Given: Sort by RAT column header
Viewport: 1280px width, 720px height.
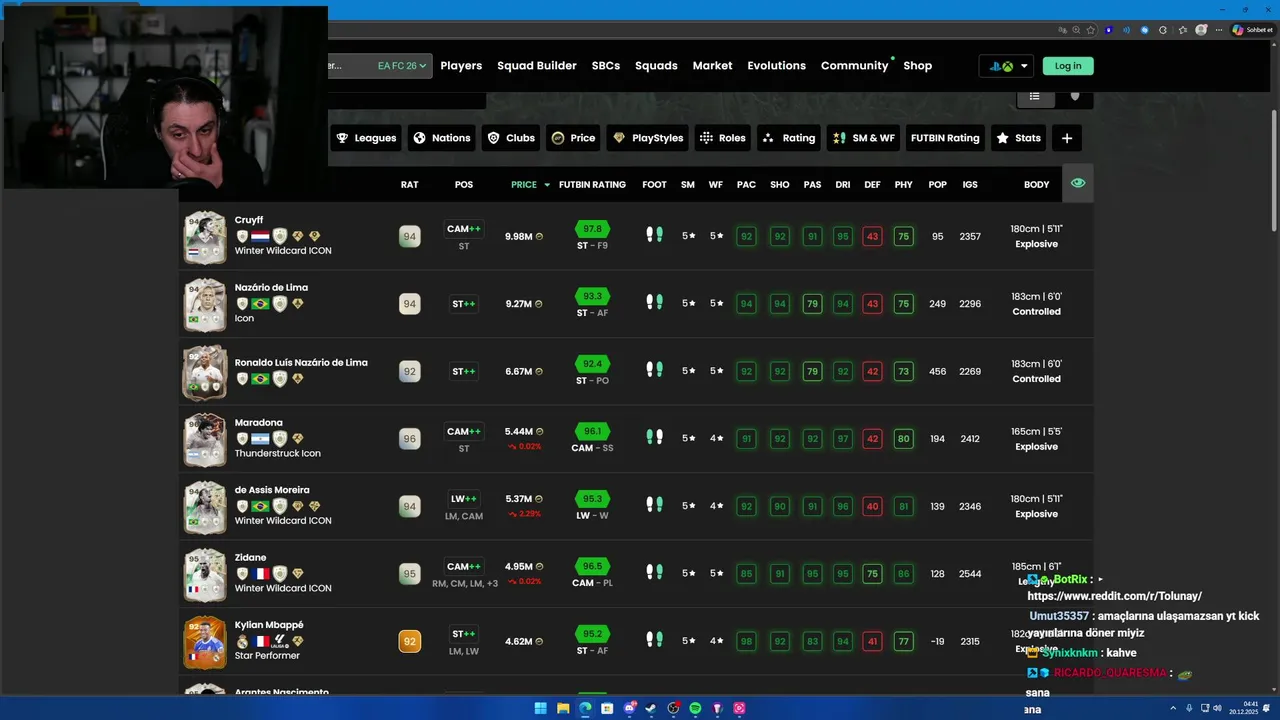Looking at the screenshot, I should point(409,185).
